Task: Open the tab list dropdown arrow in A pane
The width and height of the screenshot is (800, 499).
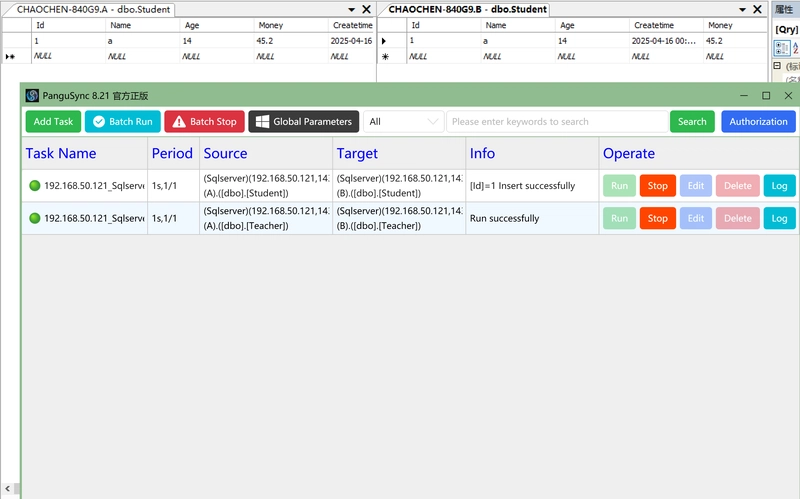Action: (x=352, y=10)
